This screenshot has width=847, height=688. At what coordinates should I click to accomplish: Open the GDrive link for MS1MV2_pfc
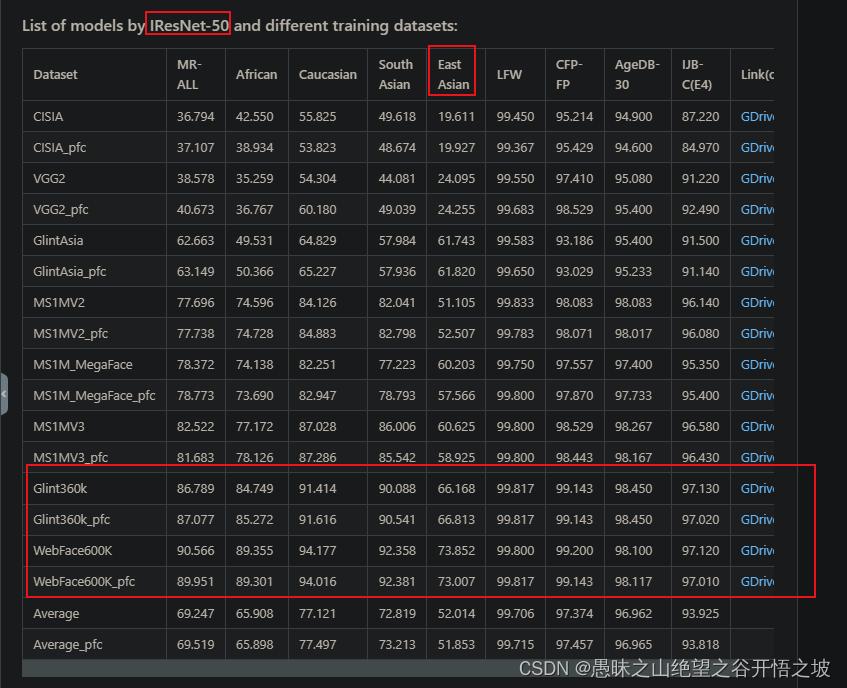pyautogui.click(x=757, y=334)
